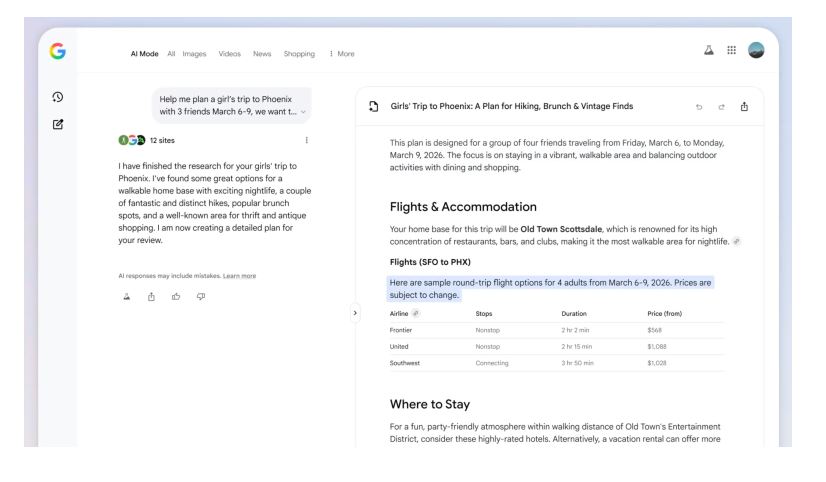
Task: Share the plan using header share icon
Action: [744, 106]
